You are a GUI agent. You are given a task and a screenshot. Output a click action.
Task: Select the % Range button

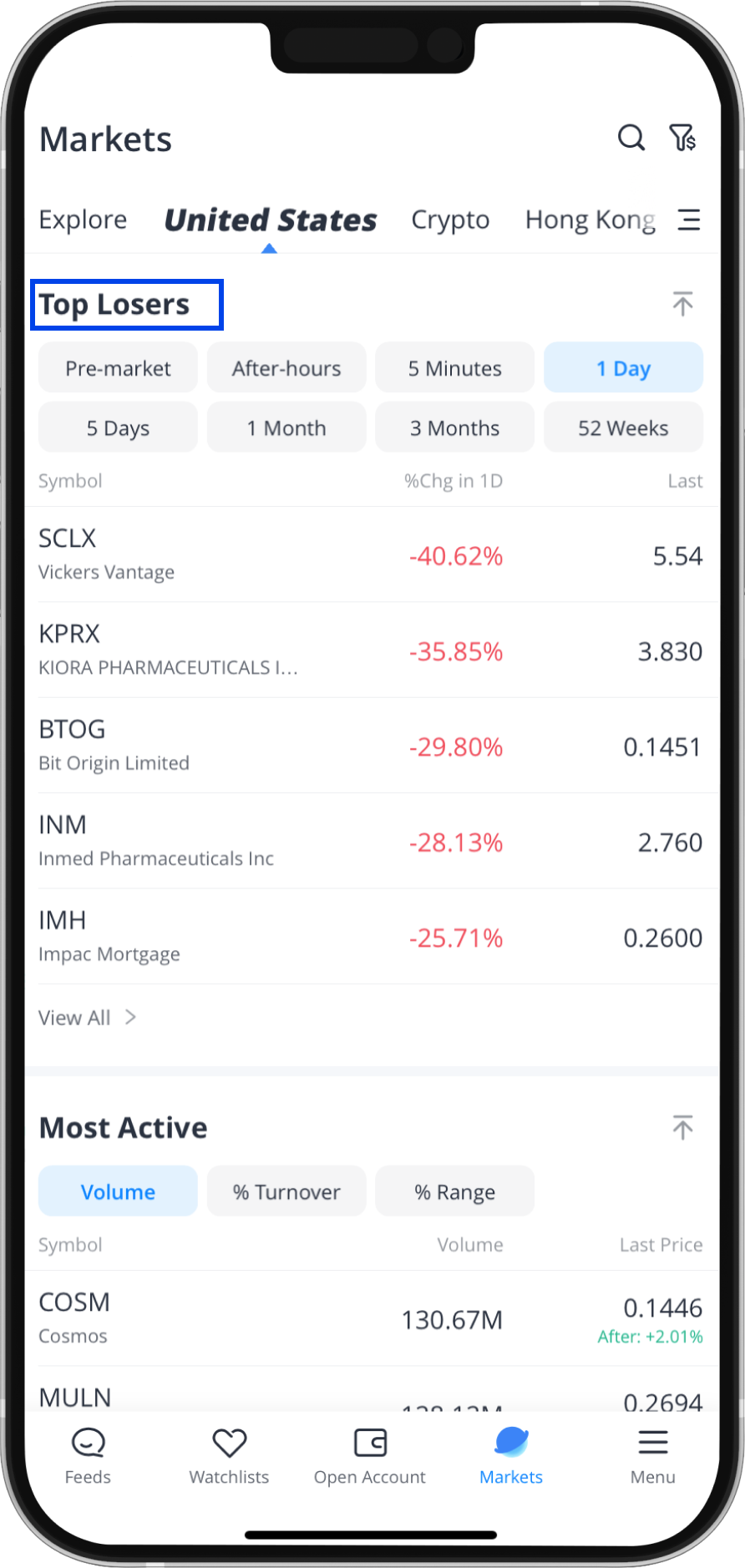(454, 1191)
